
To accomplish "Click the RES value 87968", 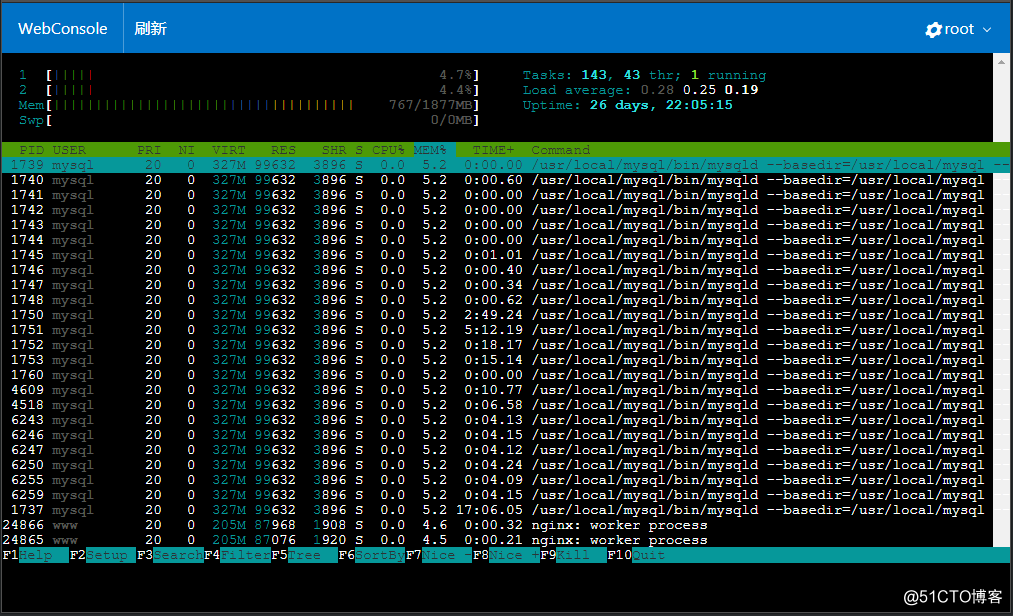I will pyautogui.click(x=275, y=526).
